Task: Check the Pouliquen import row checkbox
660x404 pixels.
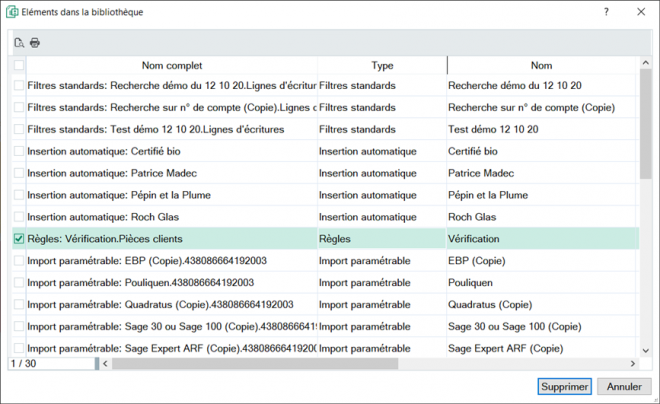Action: [x=19, y=282]
